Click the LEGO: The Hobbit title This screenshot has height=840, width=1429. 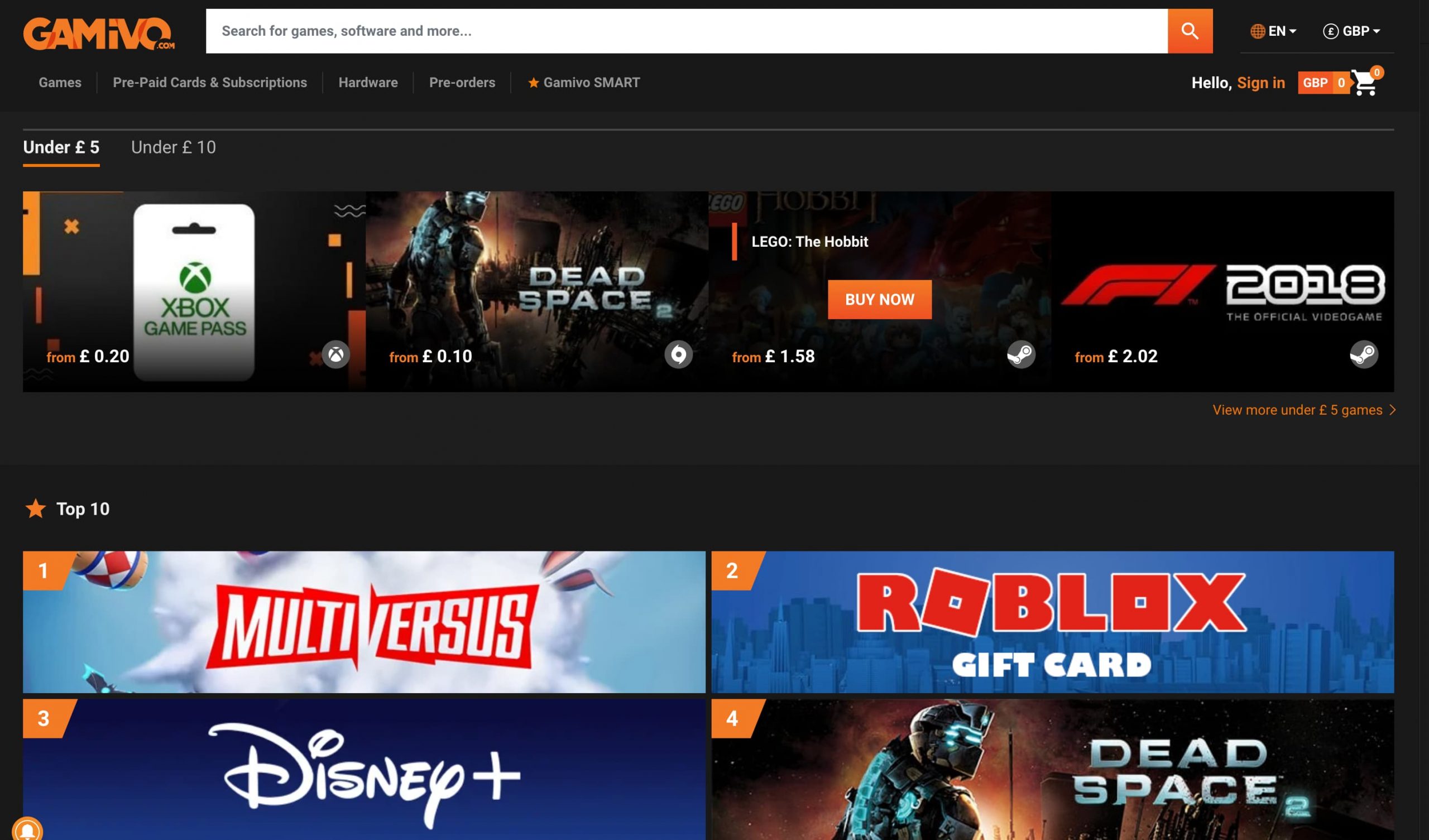[809, 242]
